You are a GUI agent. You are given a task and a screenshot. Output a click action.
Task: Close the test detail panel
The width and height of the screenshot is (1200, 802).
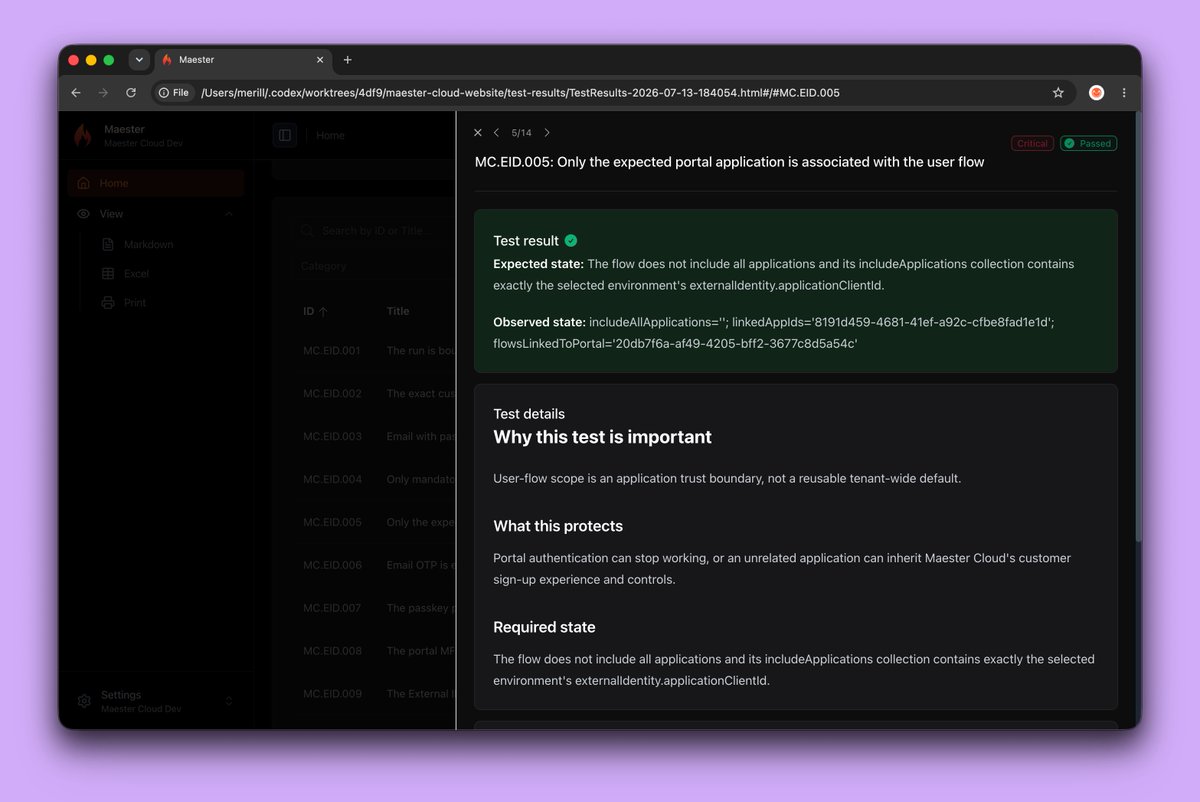(x=478, y=133)
